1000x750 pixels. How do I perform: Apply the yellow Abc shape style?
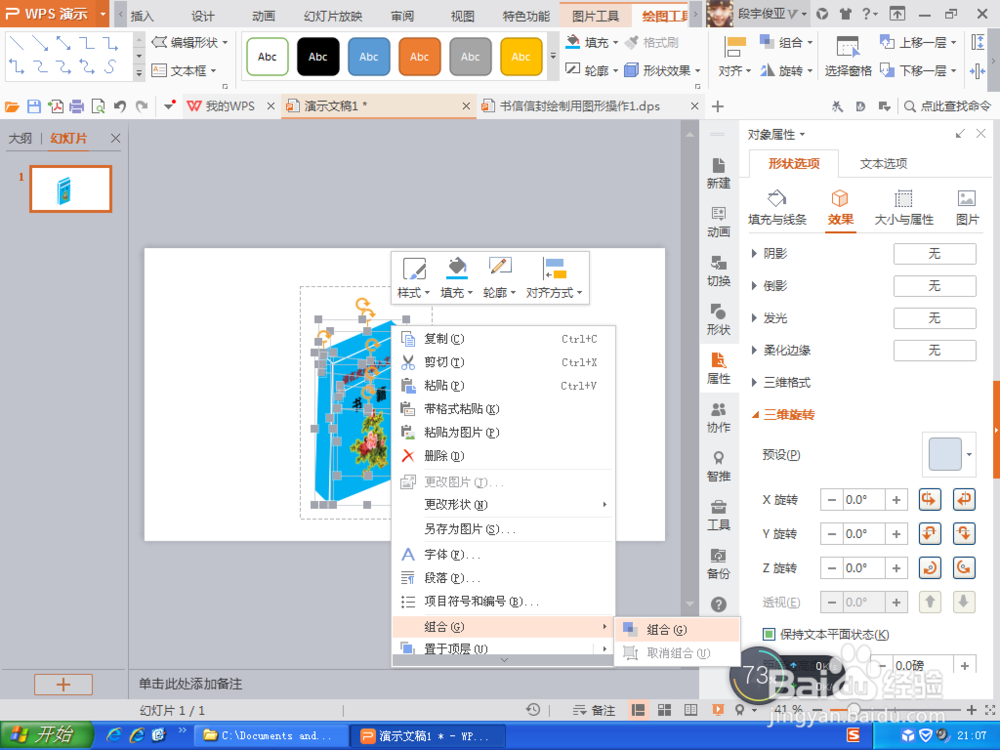click(521, 57)
